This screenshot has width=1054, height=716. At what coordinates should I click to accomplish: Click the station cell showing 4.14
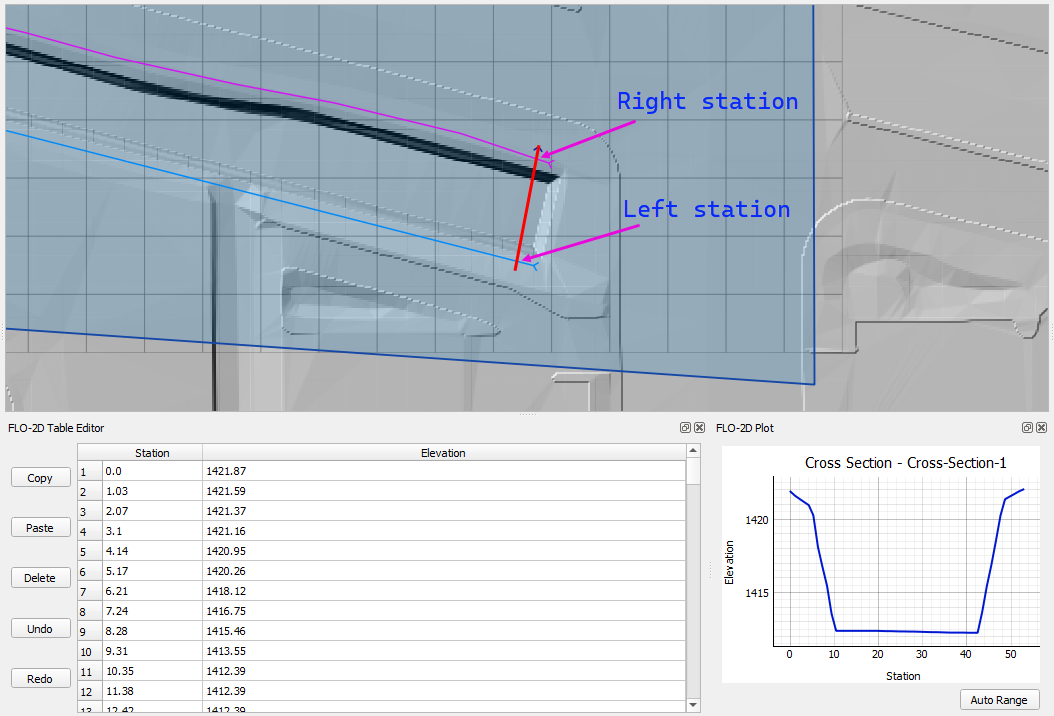click(x=152, y=551)
